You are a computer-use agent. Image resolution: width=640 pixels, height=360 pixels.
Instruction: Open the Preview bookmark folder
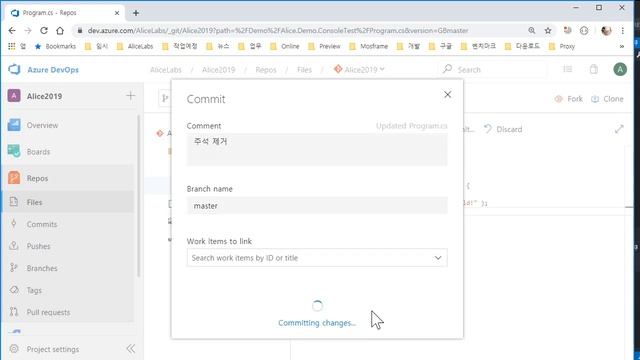pyautogui.click(x=324, y=47)
